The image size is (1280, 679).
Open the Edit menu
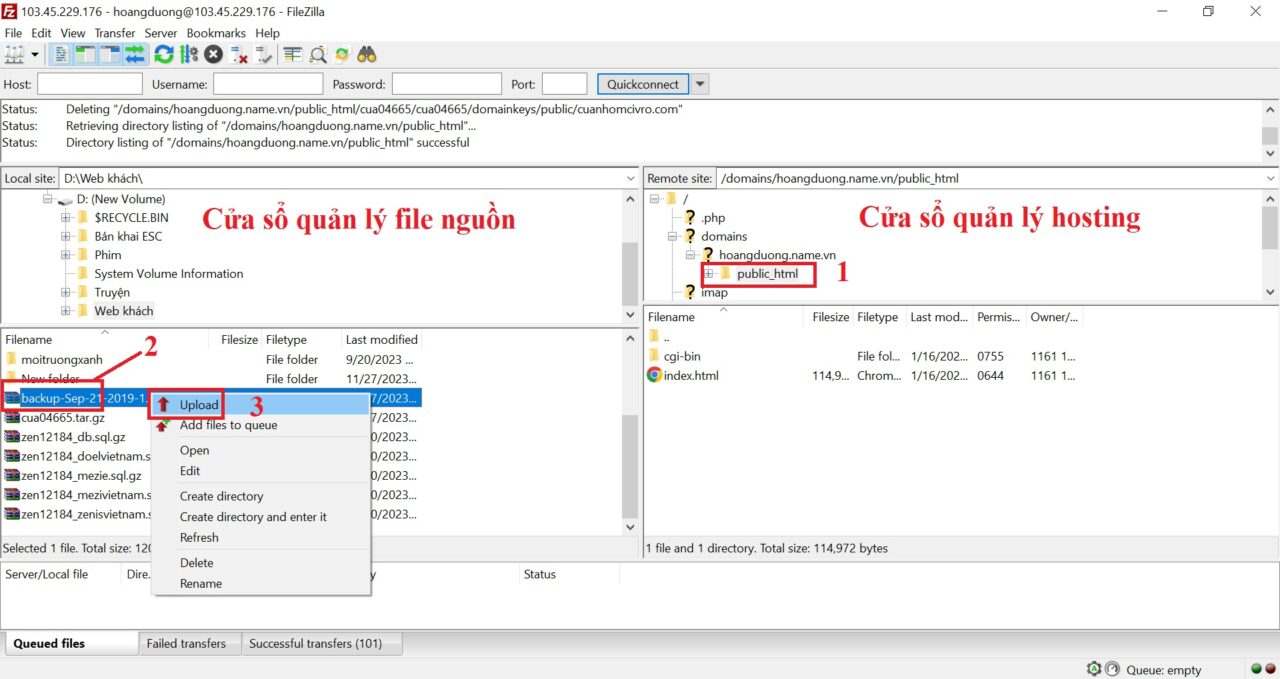tap(41, 33)
